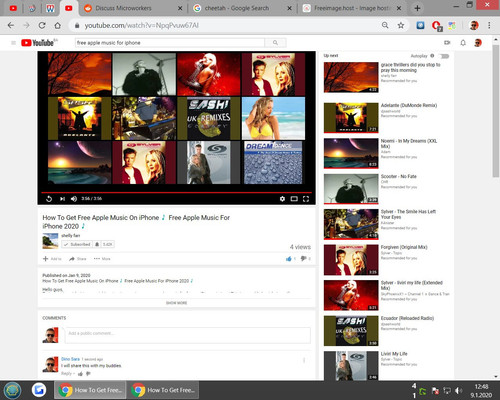Reply to the Dino Sara comment
Viewport: 500px width, 400px height.
pos(66,374)
